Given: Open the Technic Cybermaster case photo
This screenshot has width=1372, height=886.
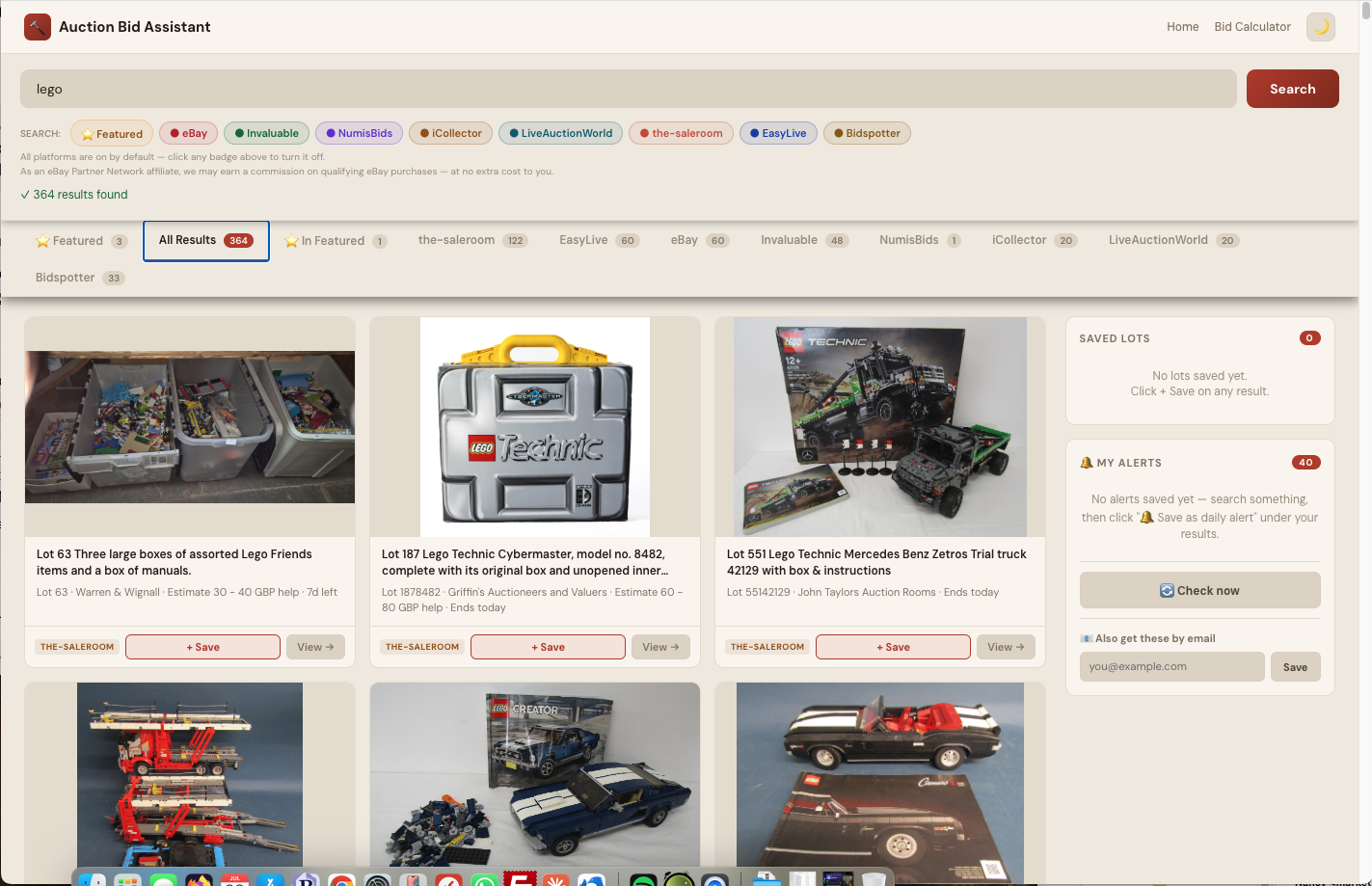Looking at the screenshot, I should pyautogui.click(x=535, y=427).
